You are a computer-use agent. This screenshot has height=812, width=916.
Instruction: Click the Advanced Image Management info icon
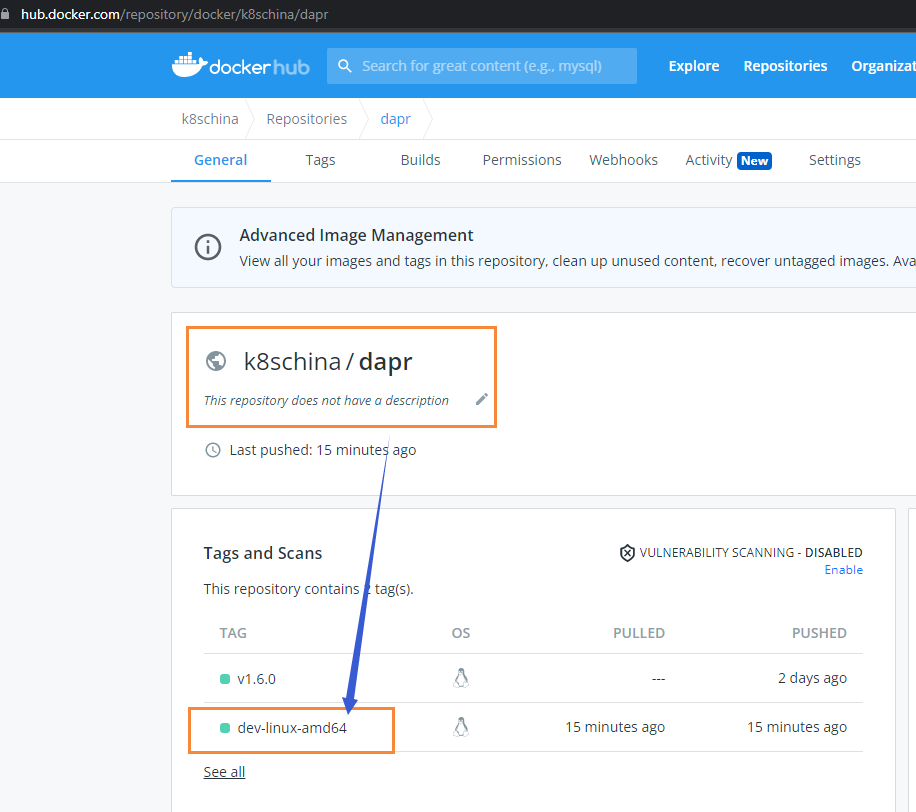click(x=207, y=247)
